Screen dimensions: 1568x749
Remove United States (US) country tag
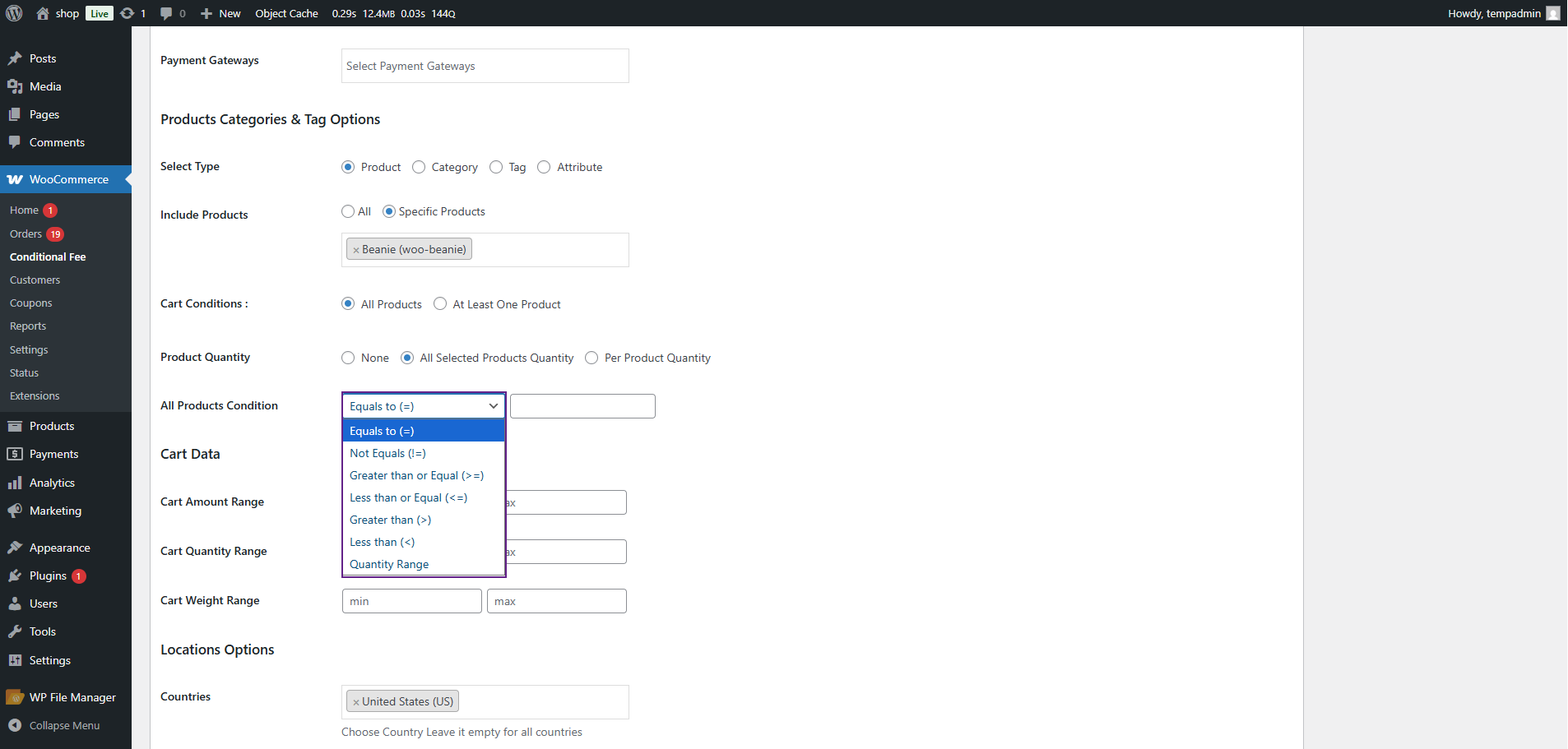pos(356,702)
